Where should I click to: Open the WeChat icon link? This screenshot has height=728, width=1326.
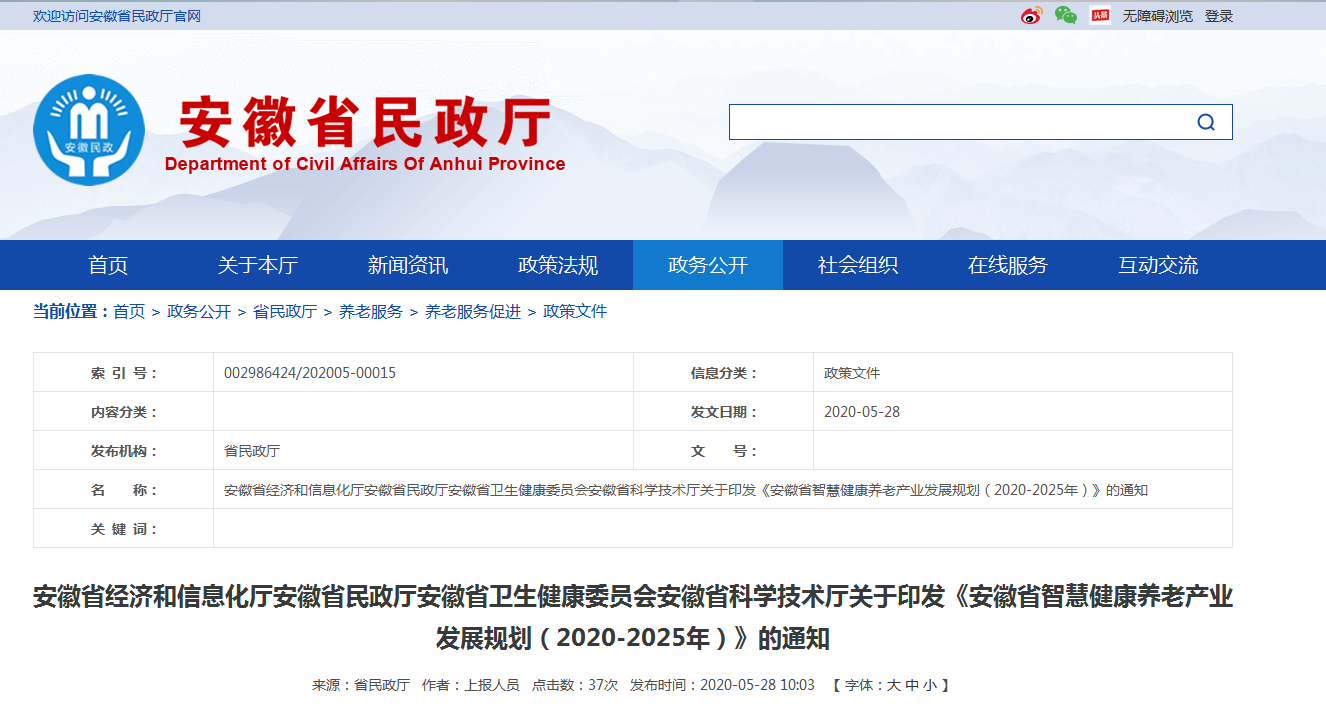pyautogui.click(x=1066, y=16)
